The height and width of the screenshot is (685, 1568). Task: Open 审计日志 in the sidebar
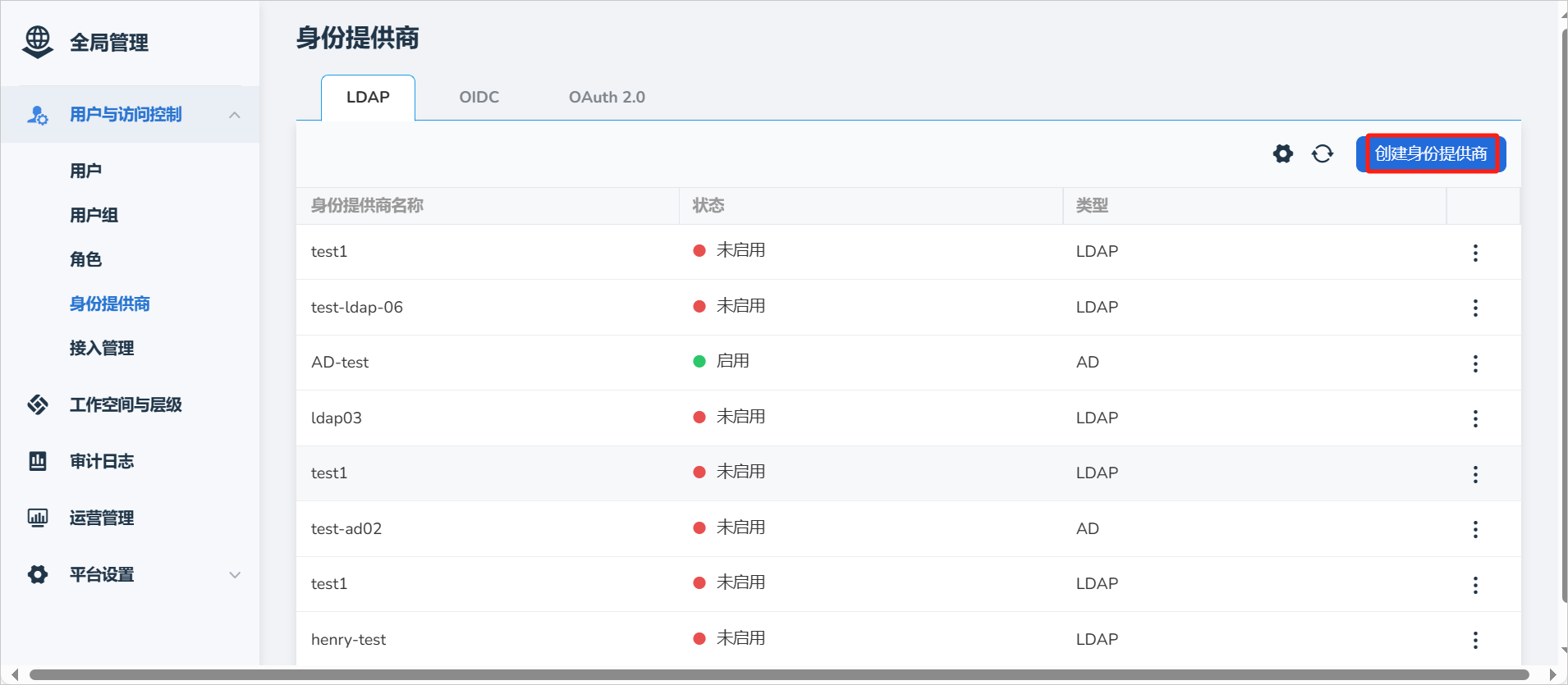click(x=102, y=461)
